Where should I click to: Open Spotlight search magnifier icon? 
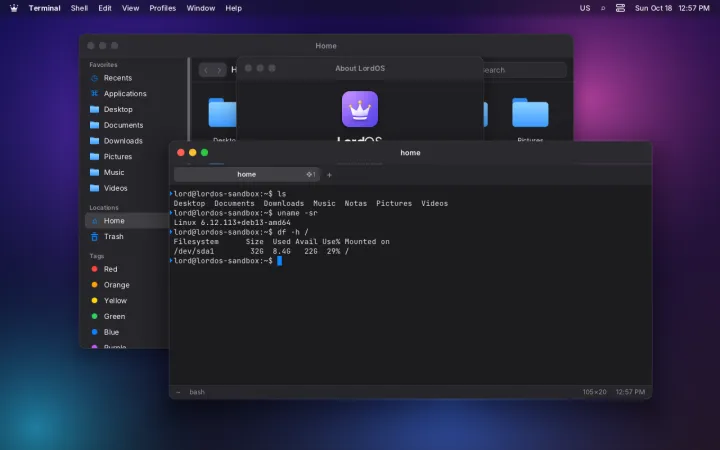coord(603,8)
